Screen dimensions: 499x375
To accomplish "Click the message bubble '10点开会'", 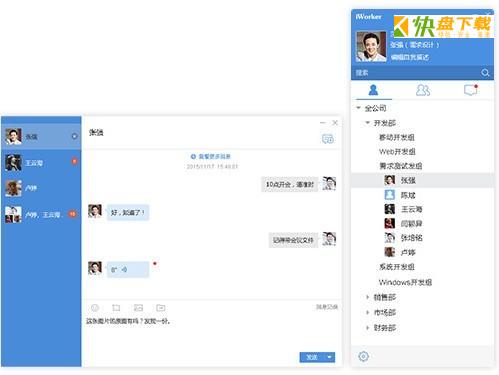I will pyautogui.click(x=289, y=184).
